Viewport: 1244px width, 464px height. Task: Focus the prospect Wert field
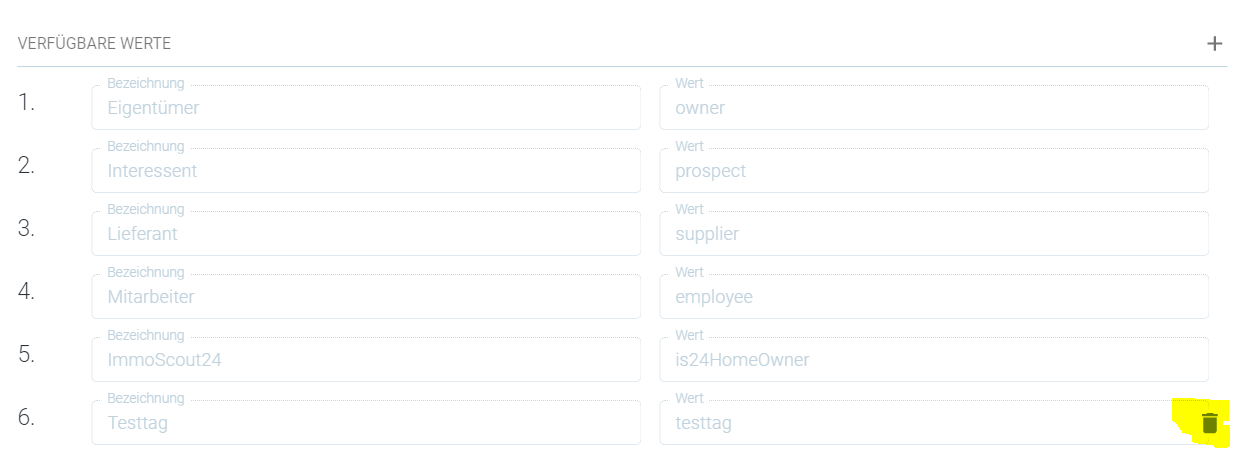pyautogui.click(x=934, y=170)
